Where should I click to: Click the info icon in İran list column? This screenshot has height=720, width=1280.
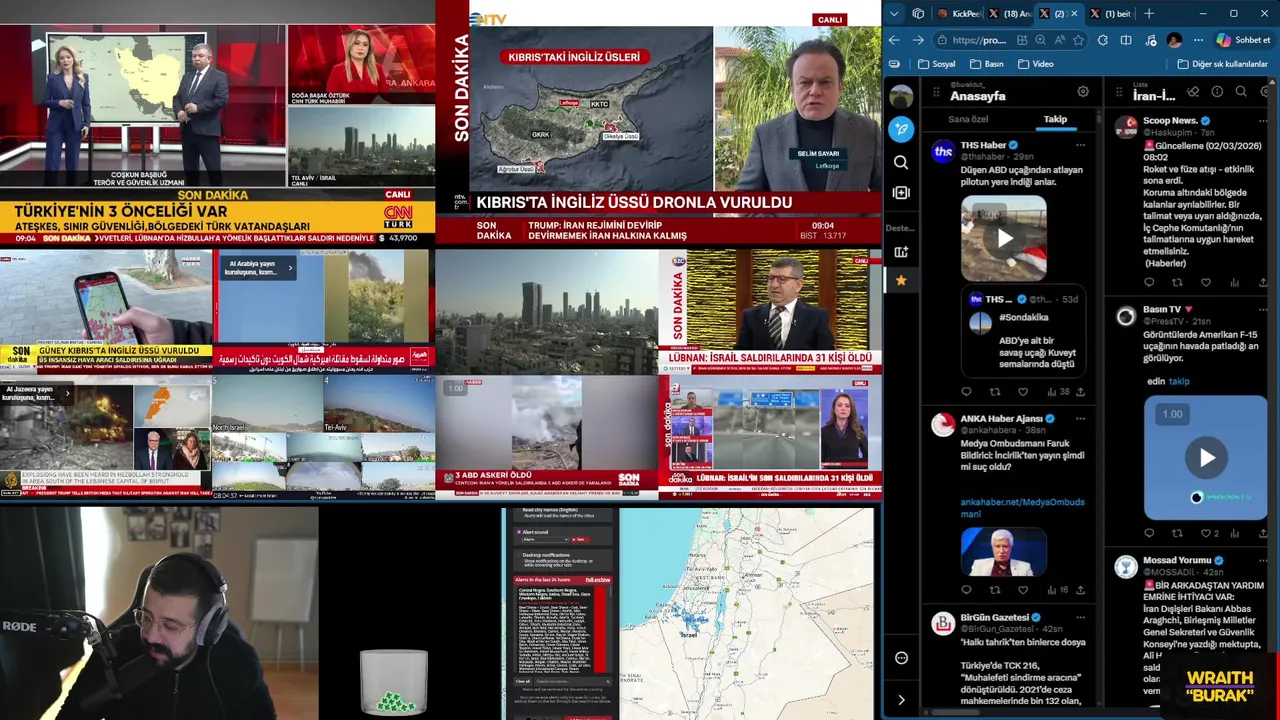1217,91
